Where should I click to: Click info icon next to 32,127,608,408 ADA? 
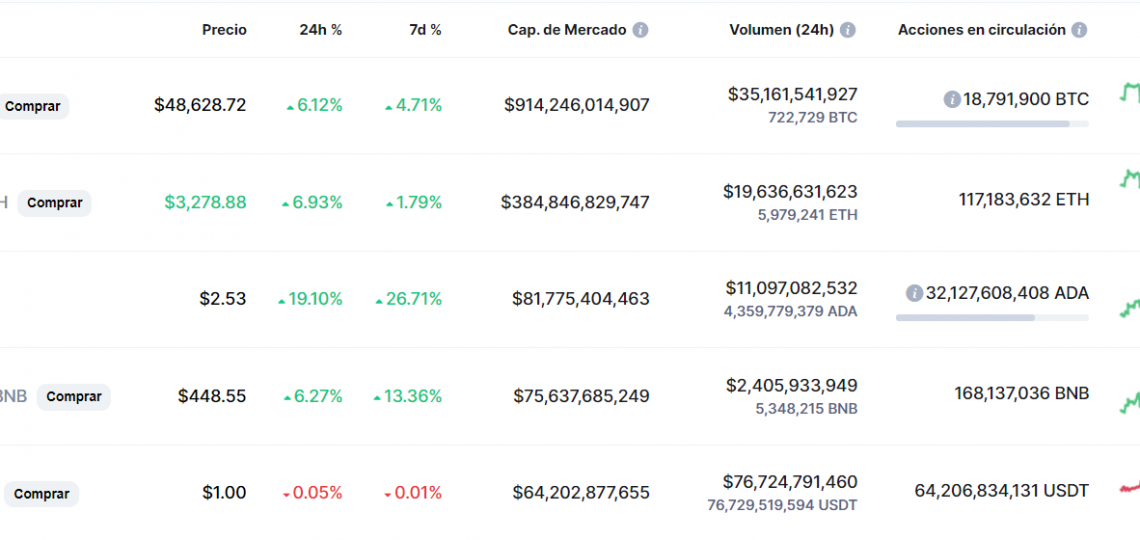(x=914, y=294)
